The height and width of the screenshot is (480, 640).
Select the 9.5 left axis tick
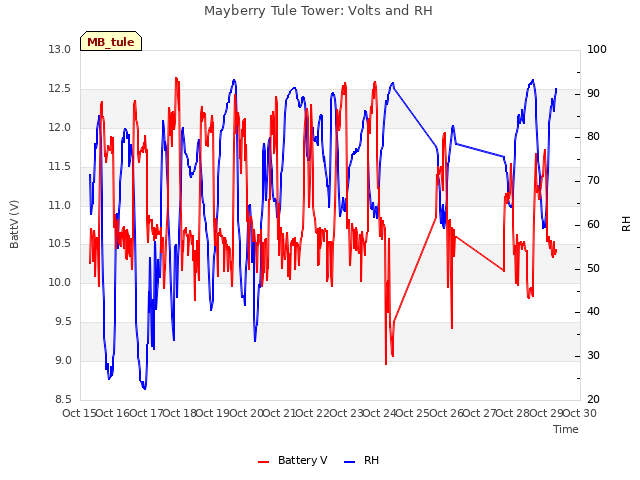point(63,322)
